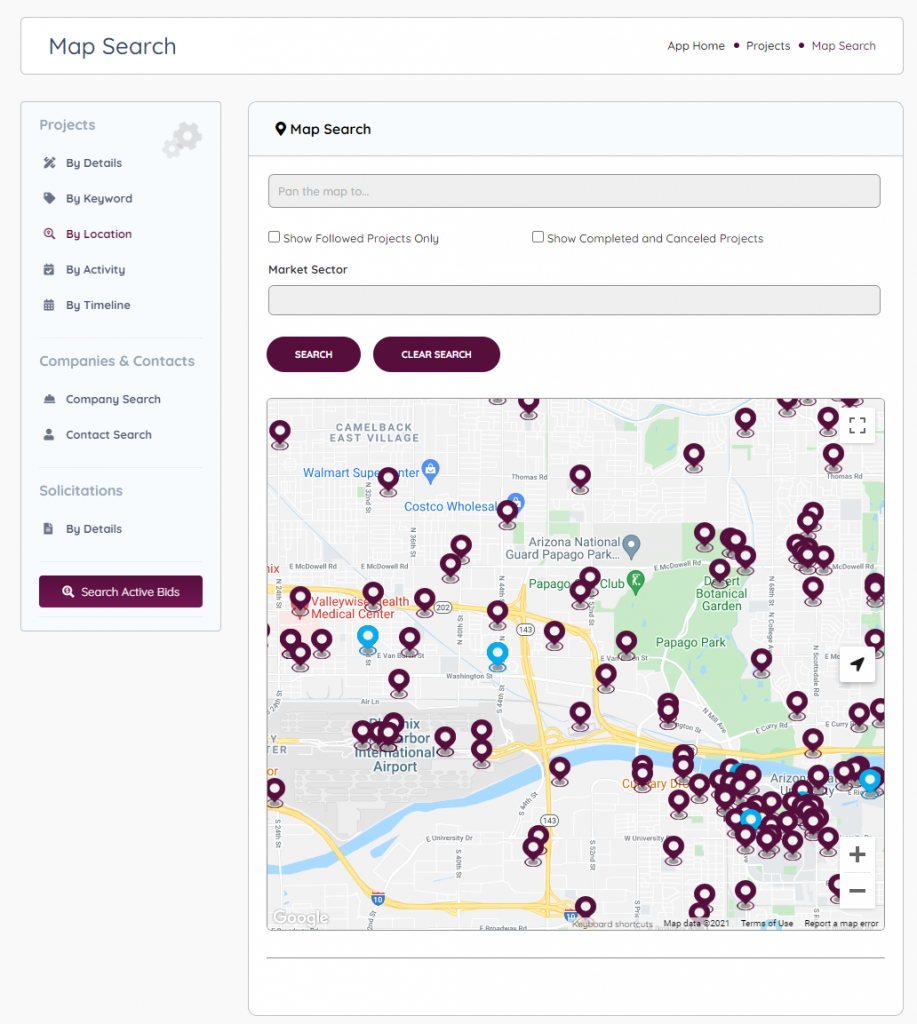The height and width of the screenshot is (1024, 917).
Task: Center map on my location arrow
Action: click(857, 665)
